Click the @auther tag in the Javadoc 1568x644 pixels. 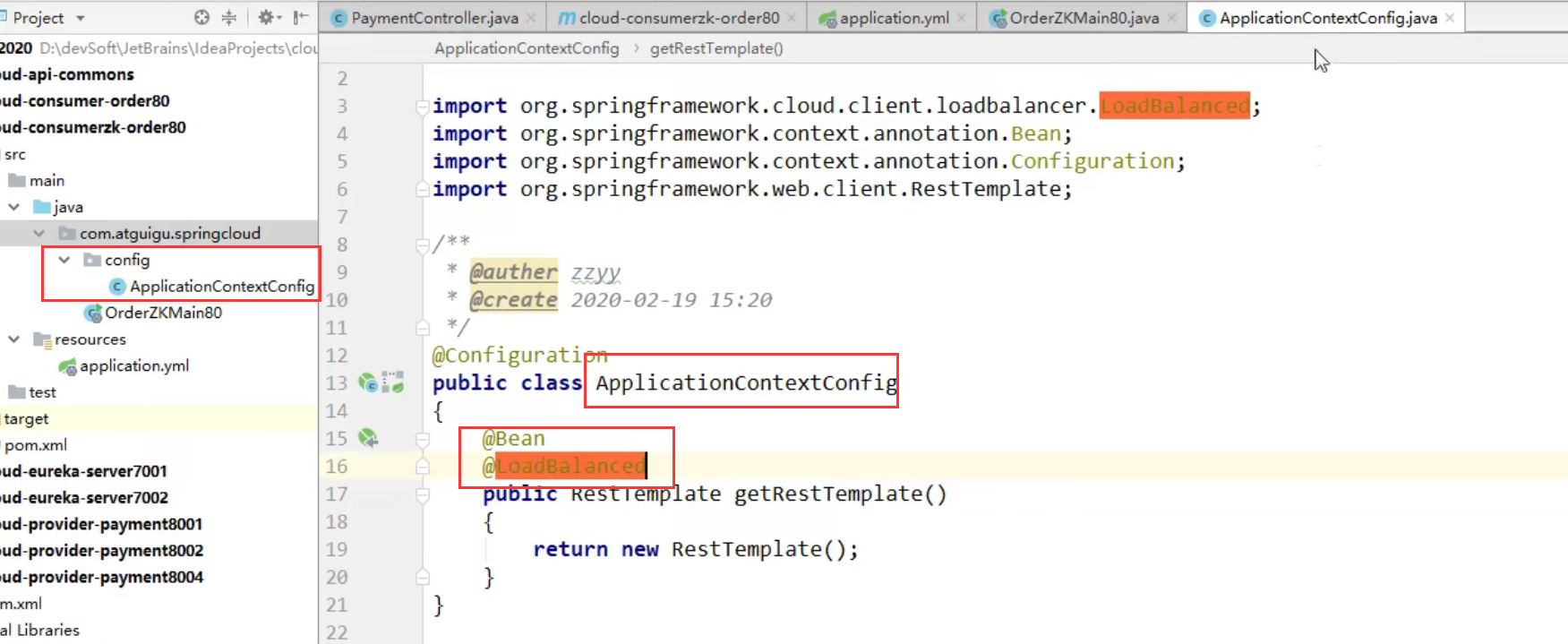[x=513, y=272]
